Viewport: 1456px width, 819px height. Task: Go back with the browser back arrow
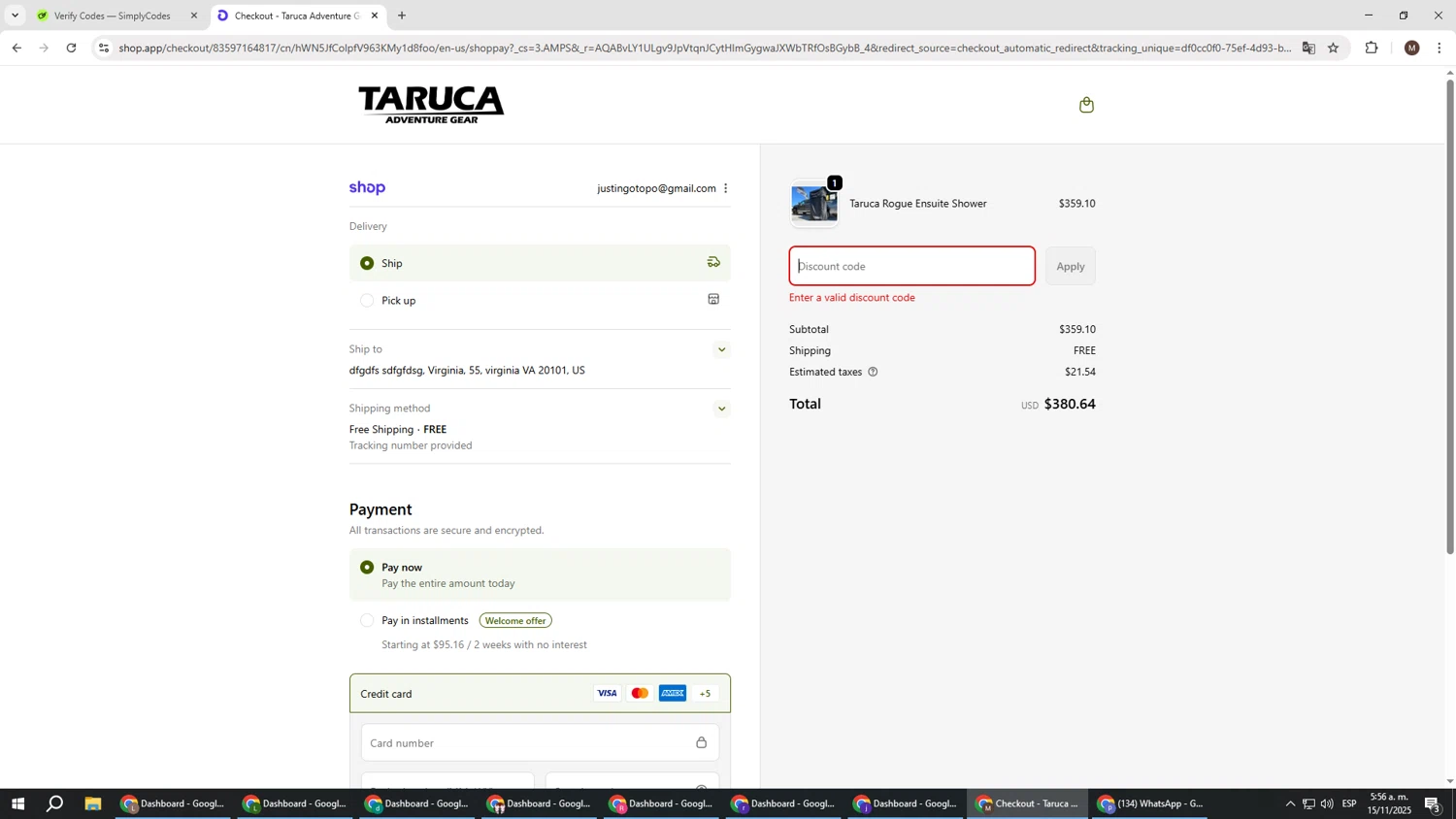click(x=17, y=48)
